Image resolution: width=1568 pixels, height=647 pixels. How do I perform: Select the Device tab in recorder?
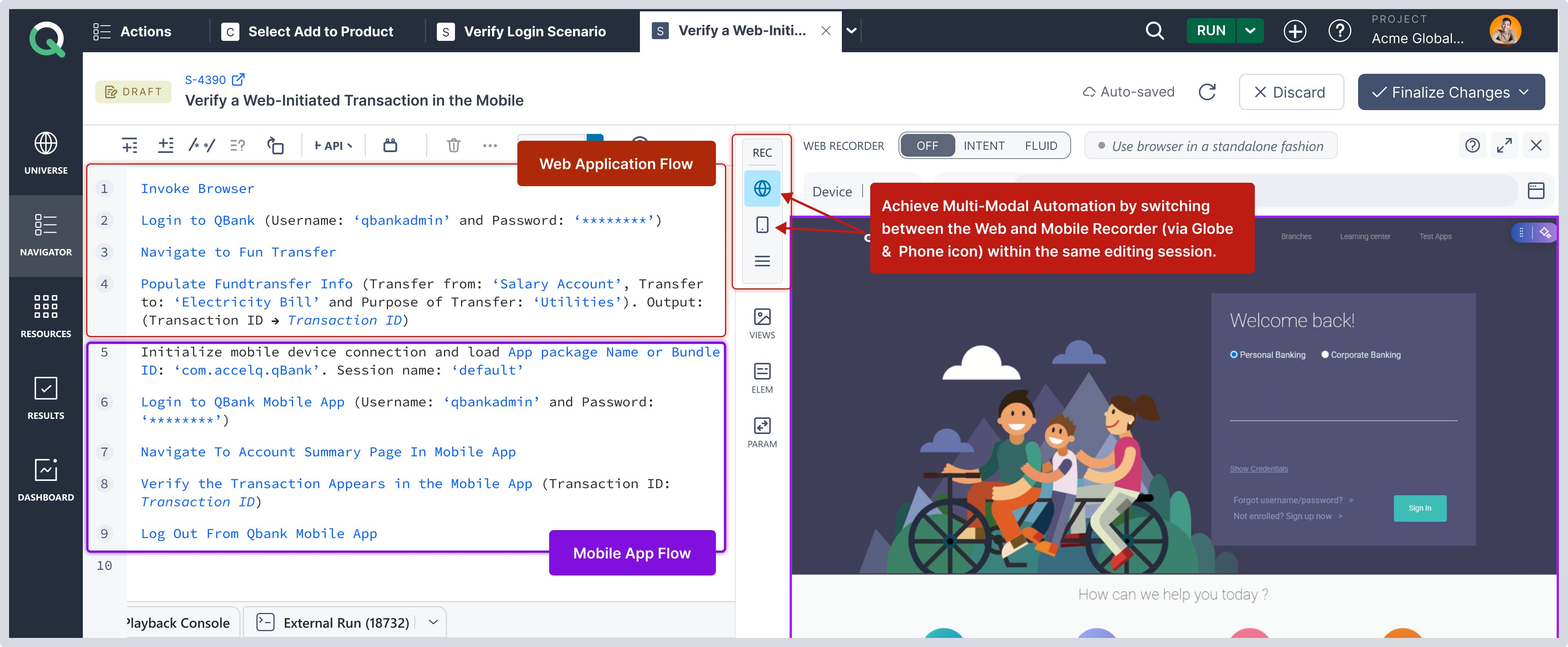coord(832,191)
